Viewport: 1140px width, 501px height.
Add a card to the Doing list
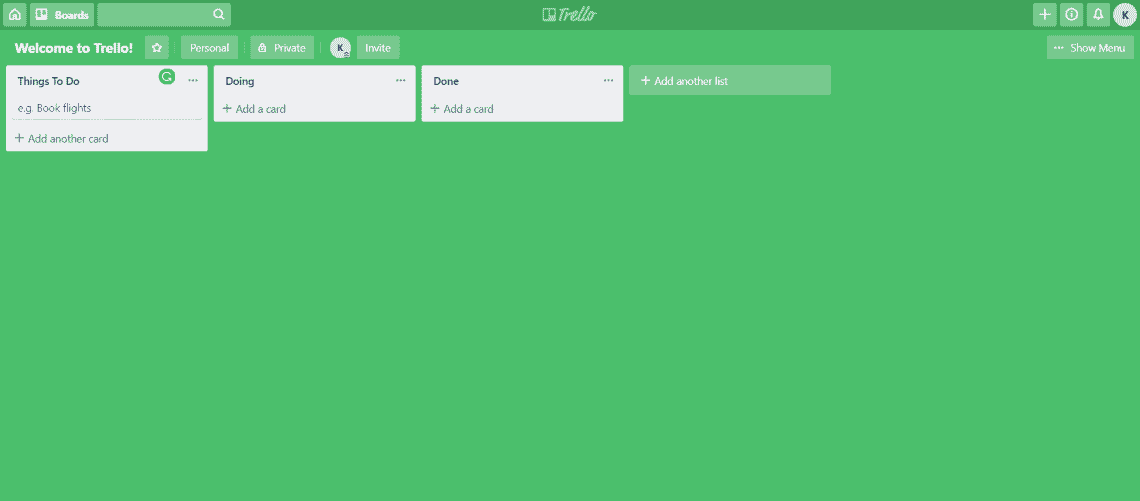click(x=254, y=109)
